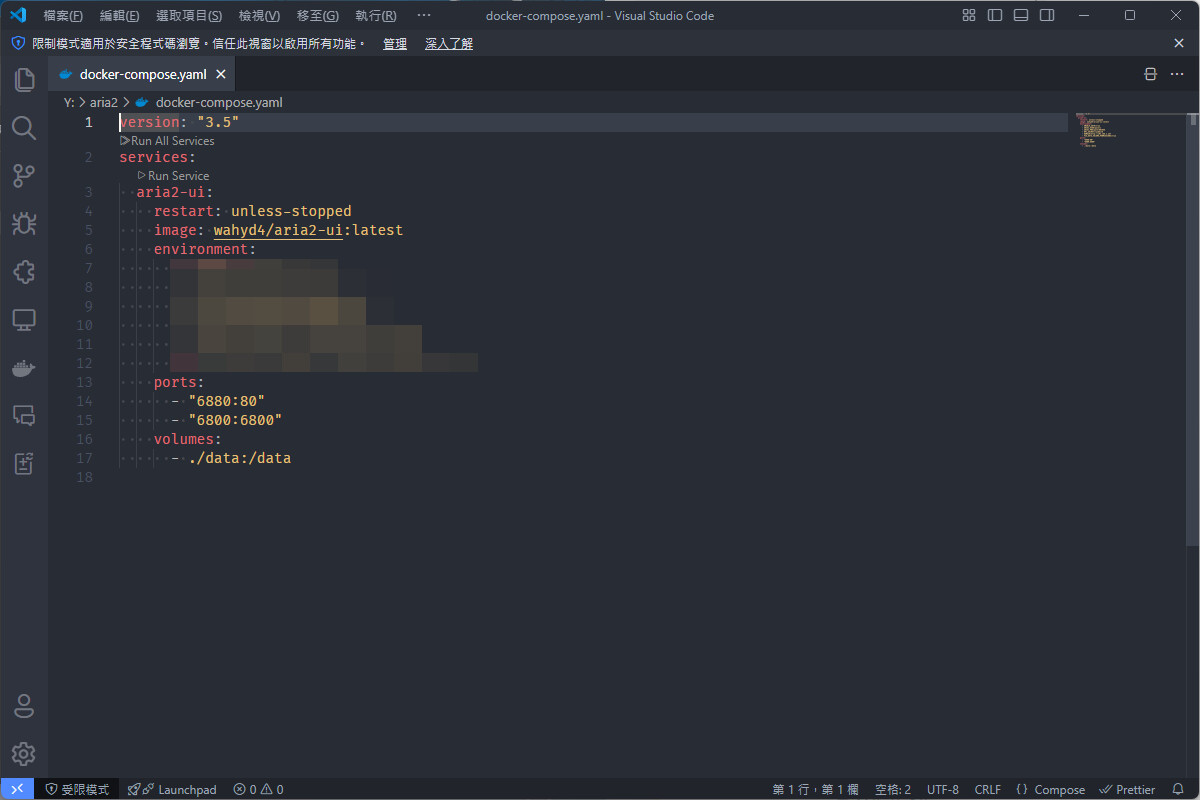Viewport: 1200px width, 800px height.
Task: Open the Explorer view in activity bar
Action: pos(24,80)
